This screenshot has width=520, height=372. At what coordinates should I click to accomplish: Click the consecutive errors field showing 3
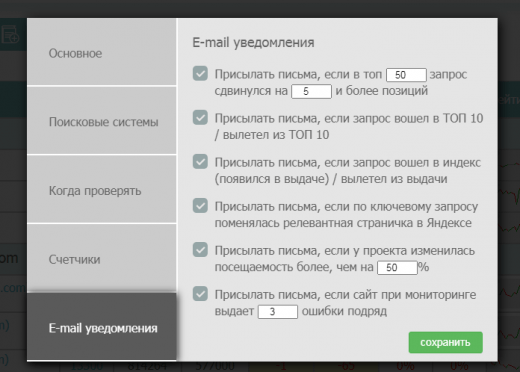click(278, 312)
